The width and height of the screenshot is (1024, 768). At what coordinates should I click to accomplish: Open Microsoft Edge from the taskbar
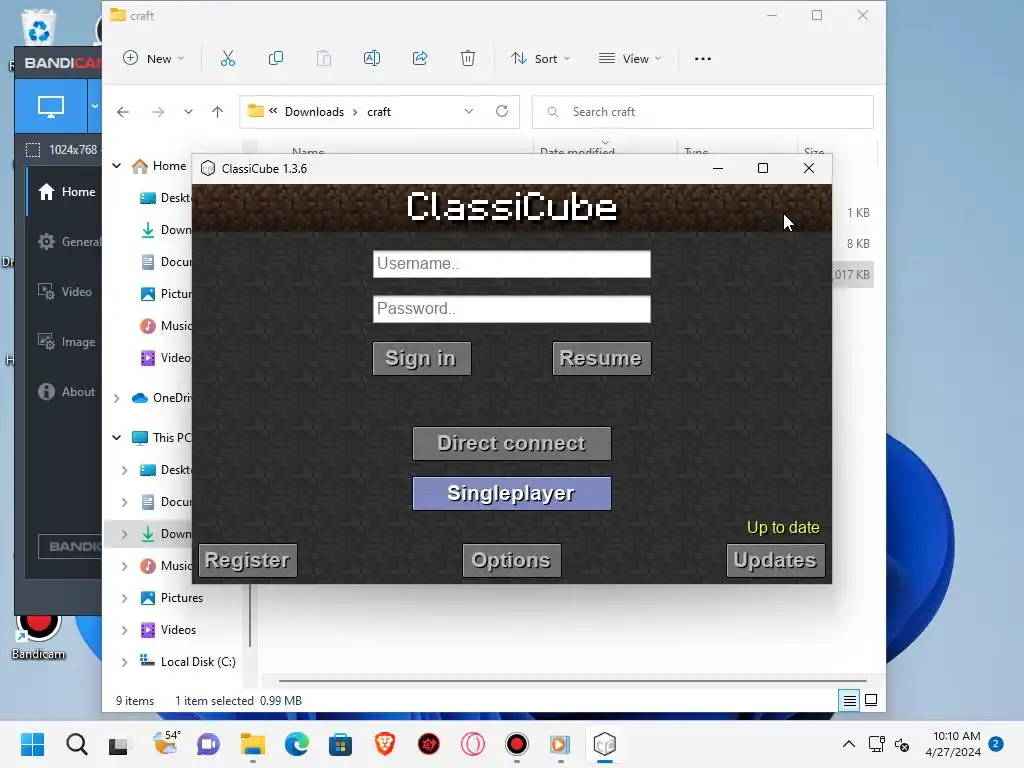coord(297,744)
